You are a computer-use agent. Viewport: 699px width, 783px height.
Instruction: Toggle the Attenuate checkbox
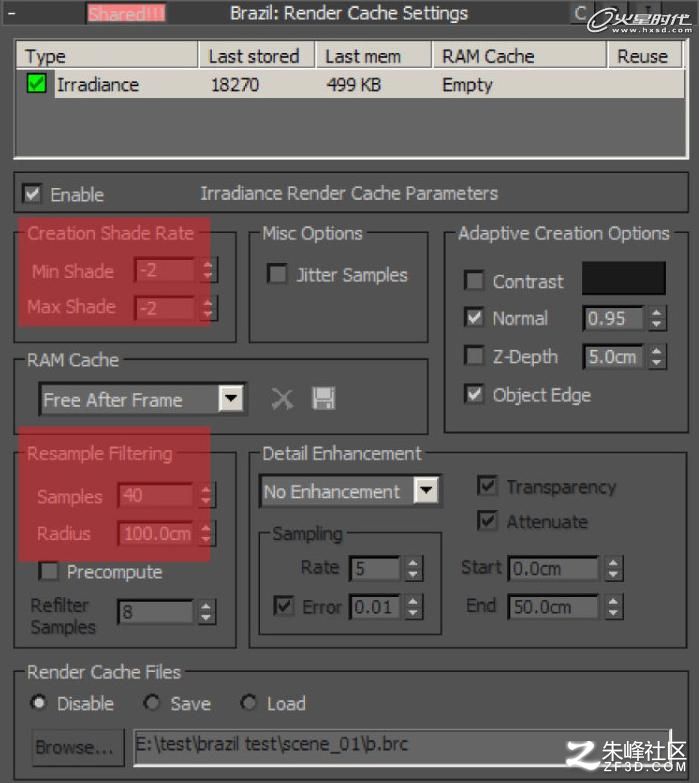pos(487,521)
